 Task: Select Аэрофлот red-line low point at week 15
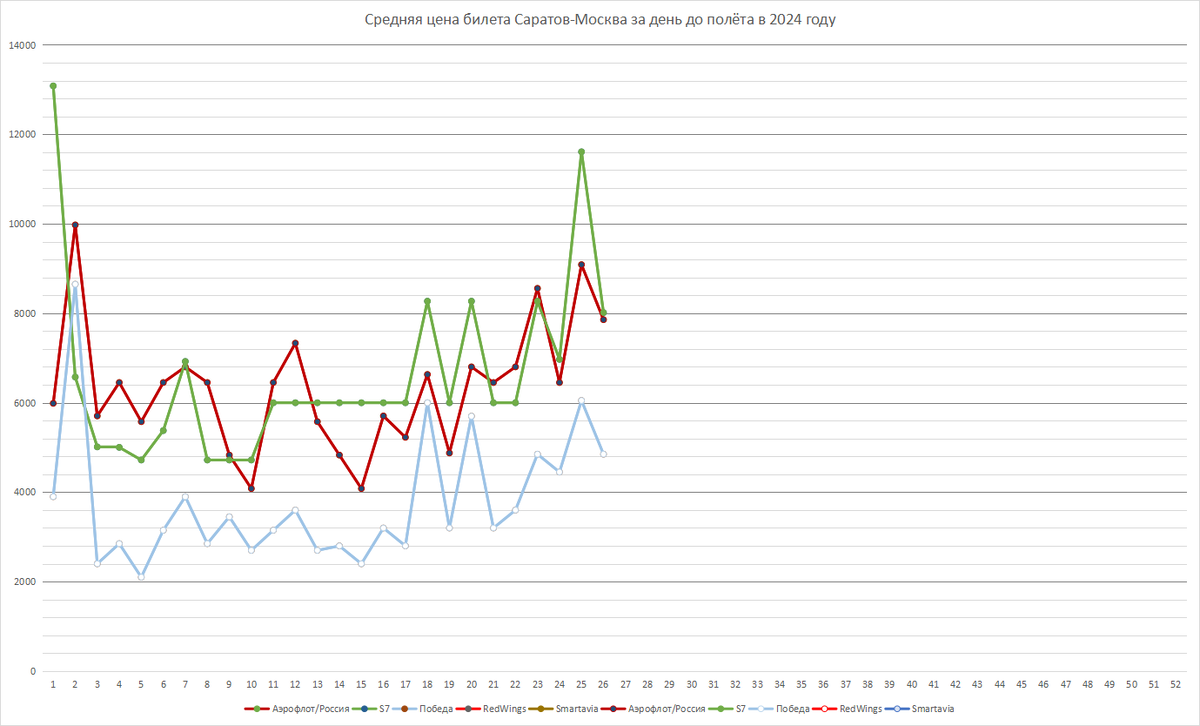coord(361,488)
